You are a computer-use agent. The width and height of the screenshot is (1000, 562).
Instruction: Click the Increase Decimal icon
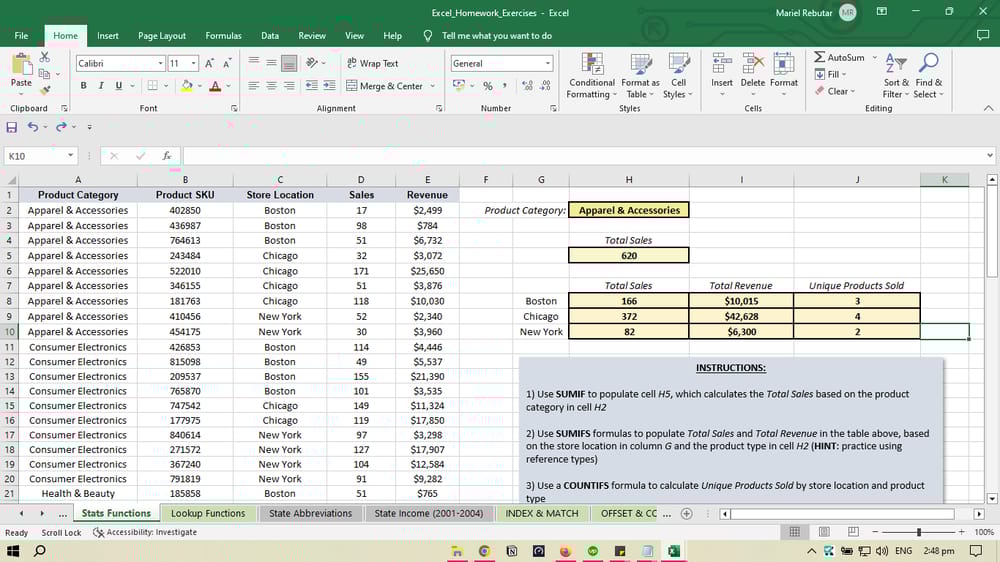pyautogui.click(x=527, y=85)
